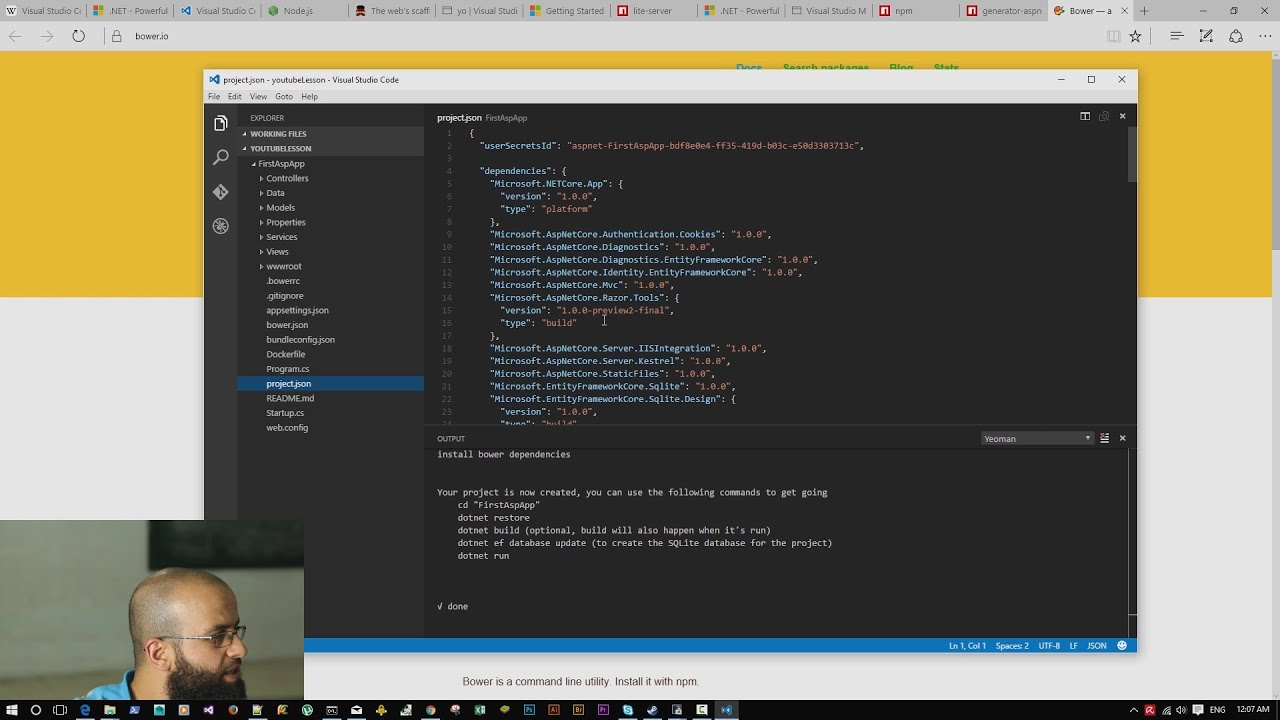Click the browser back arrow
This screenshot has height=720, width=1280.
pos(15,36)
